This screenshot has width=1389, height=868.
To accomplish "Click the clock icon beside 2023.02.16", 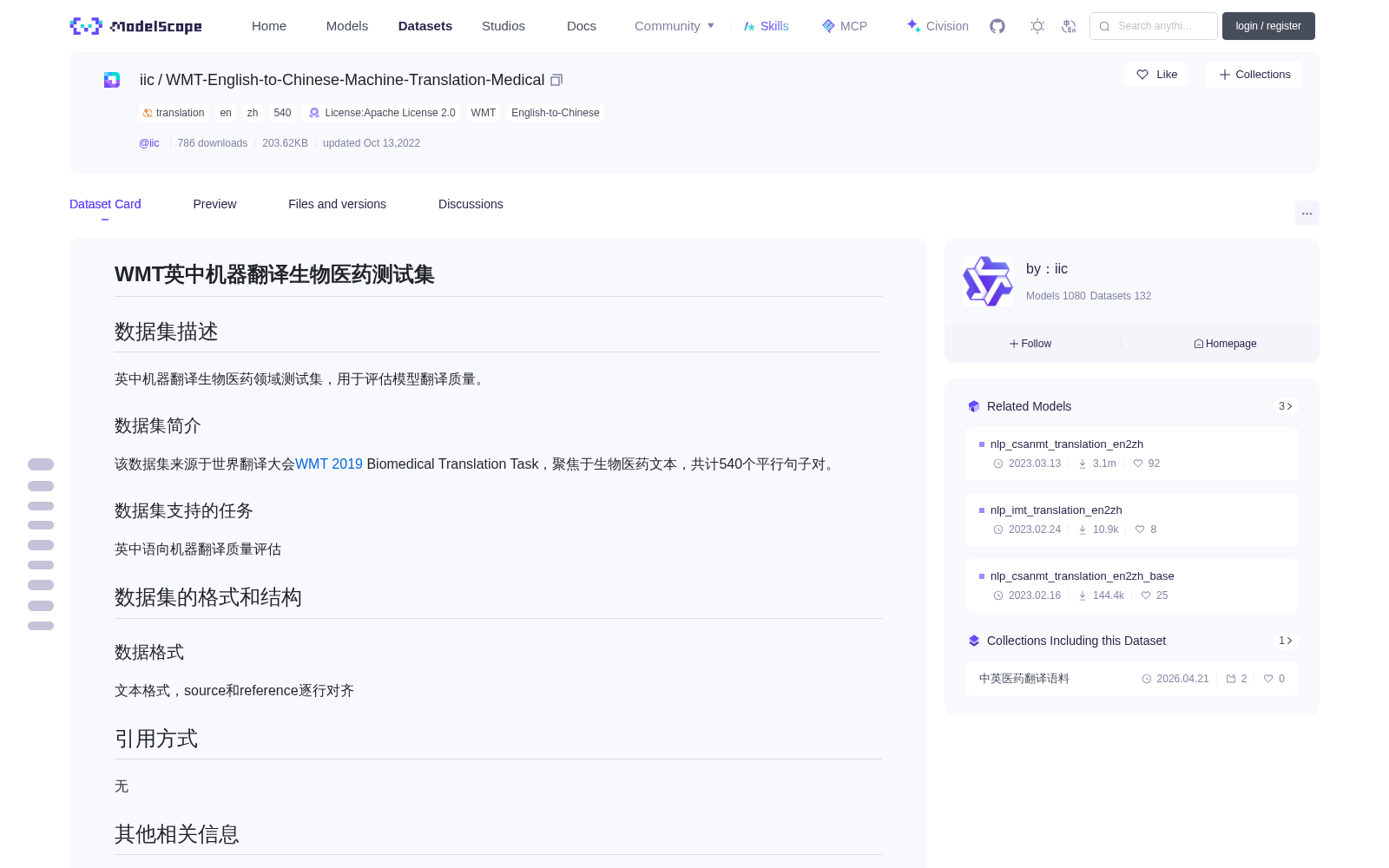I will click(998, 595).
